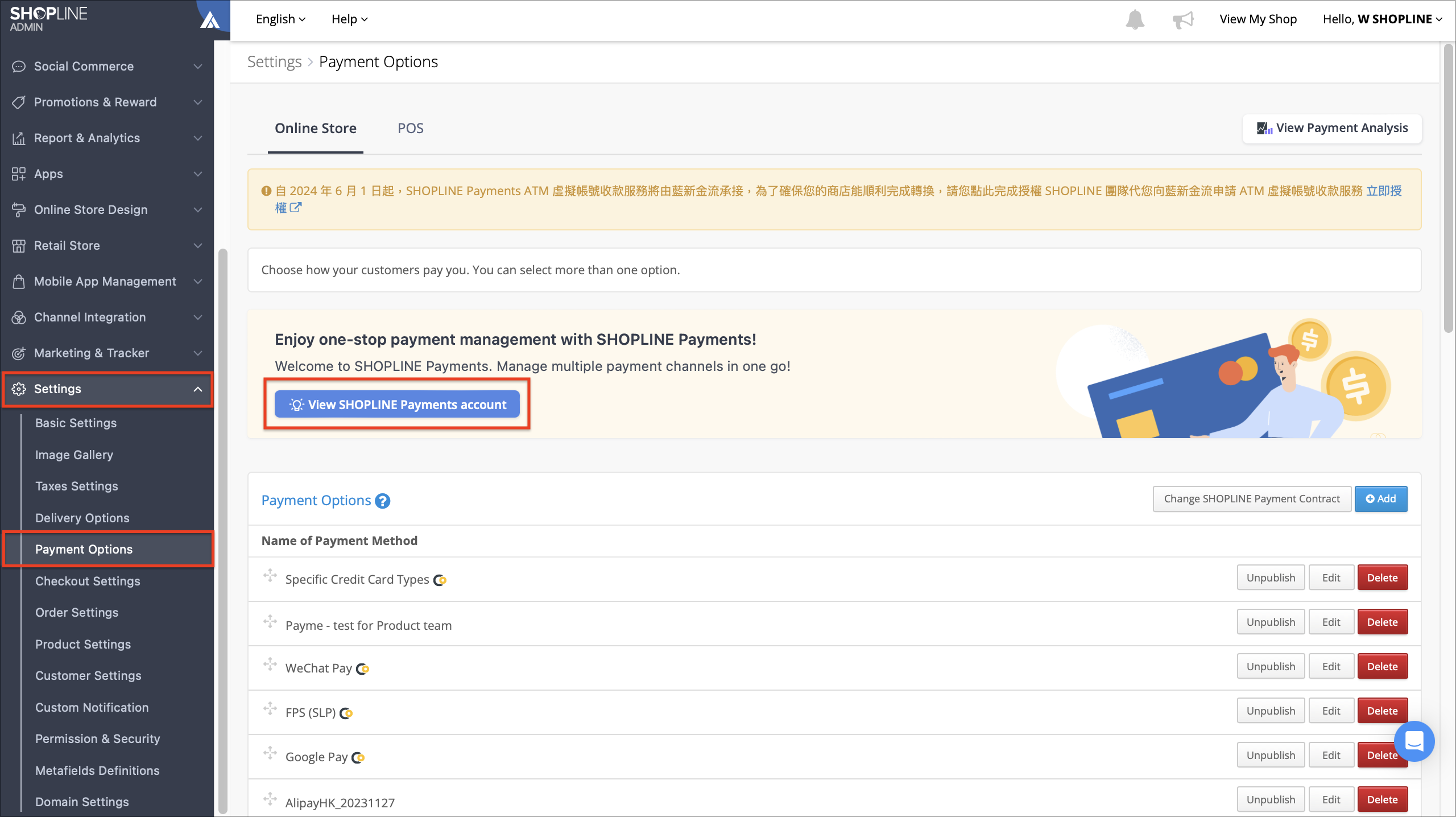
Task: Click View Payment Analysis button
Action: pyautogui.click(x=1332, y=129)
